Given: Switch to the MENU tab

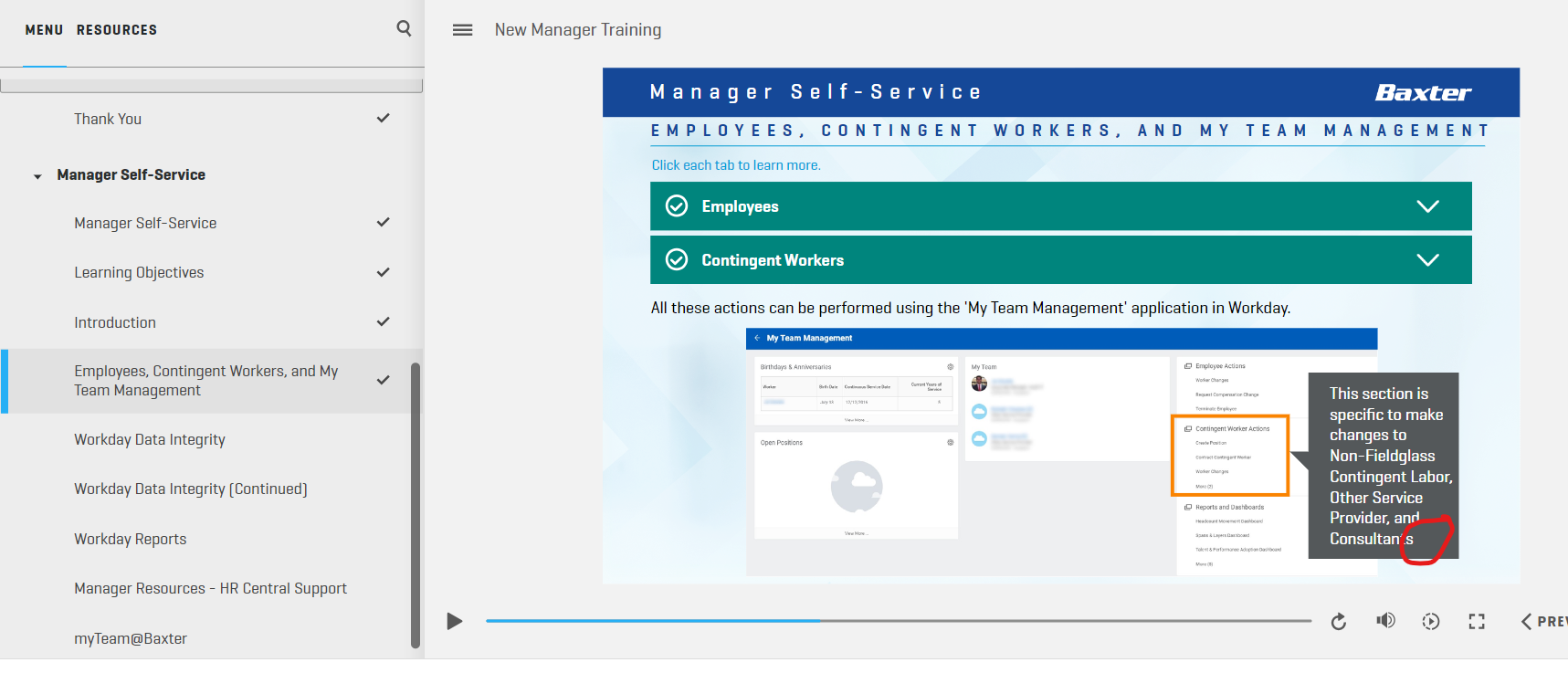Looking at the screenshot, I should coord(44,30).
